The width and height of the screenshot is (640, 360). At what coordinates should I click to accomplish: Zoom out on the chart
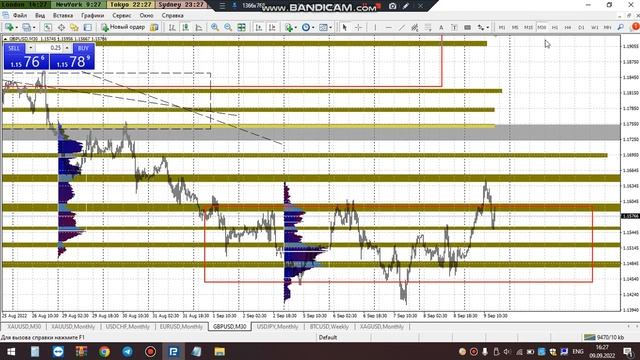(x=228, y=27)
